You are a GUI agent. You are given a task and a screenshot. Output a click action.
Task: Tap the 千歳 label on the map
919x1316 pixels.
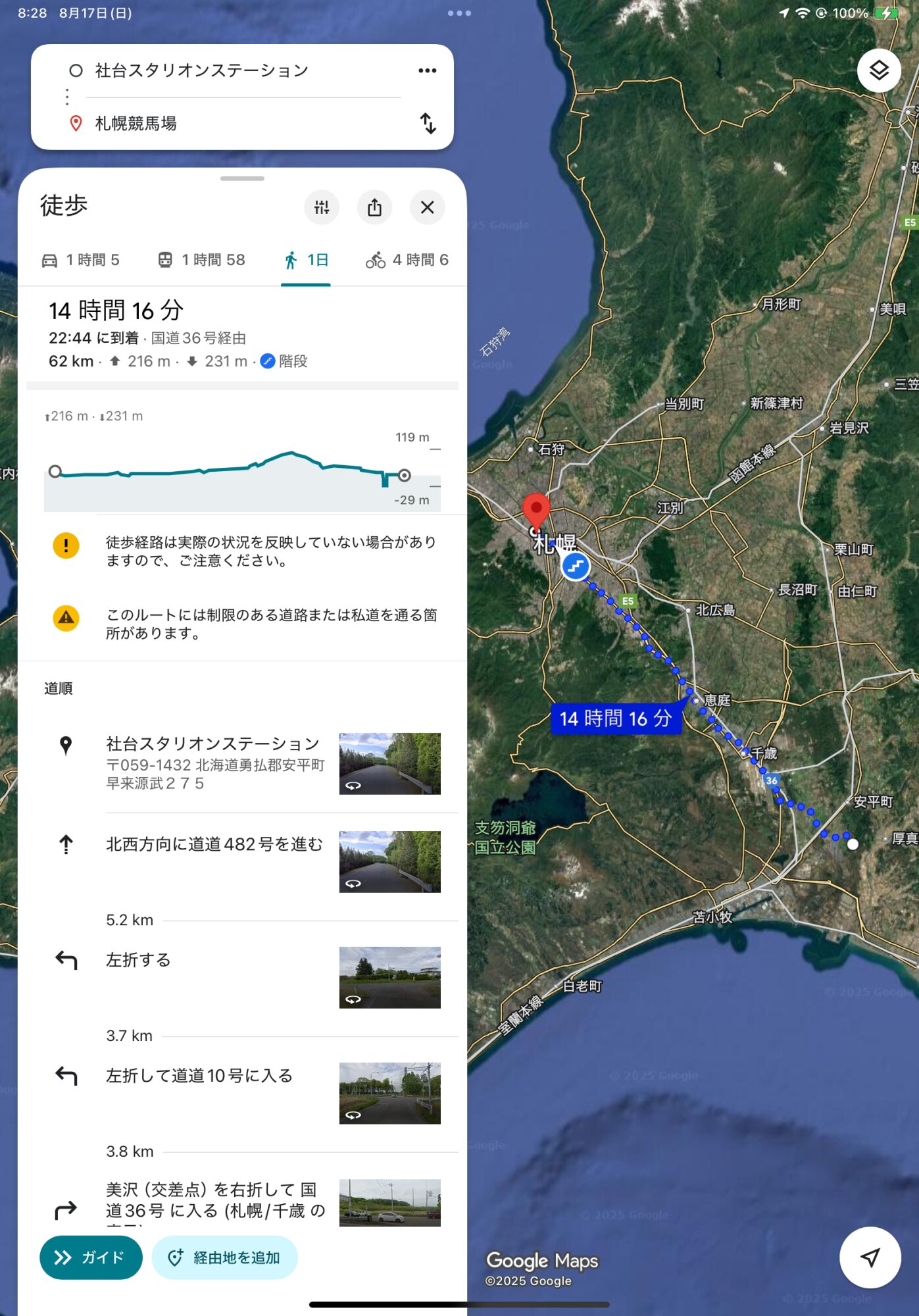[x=764, y=753]
